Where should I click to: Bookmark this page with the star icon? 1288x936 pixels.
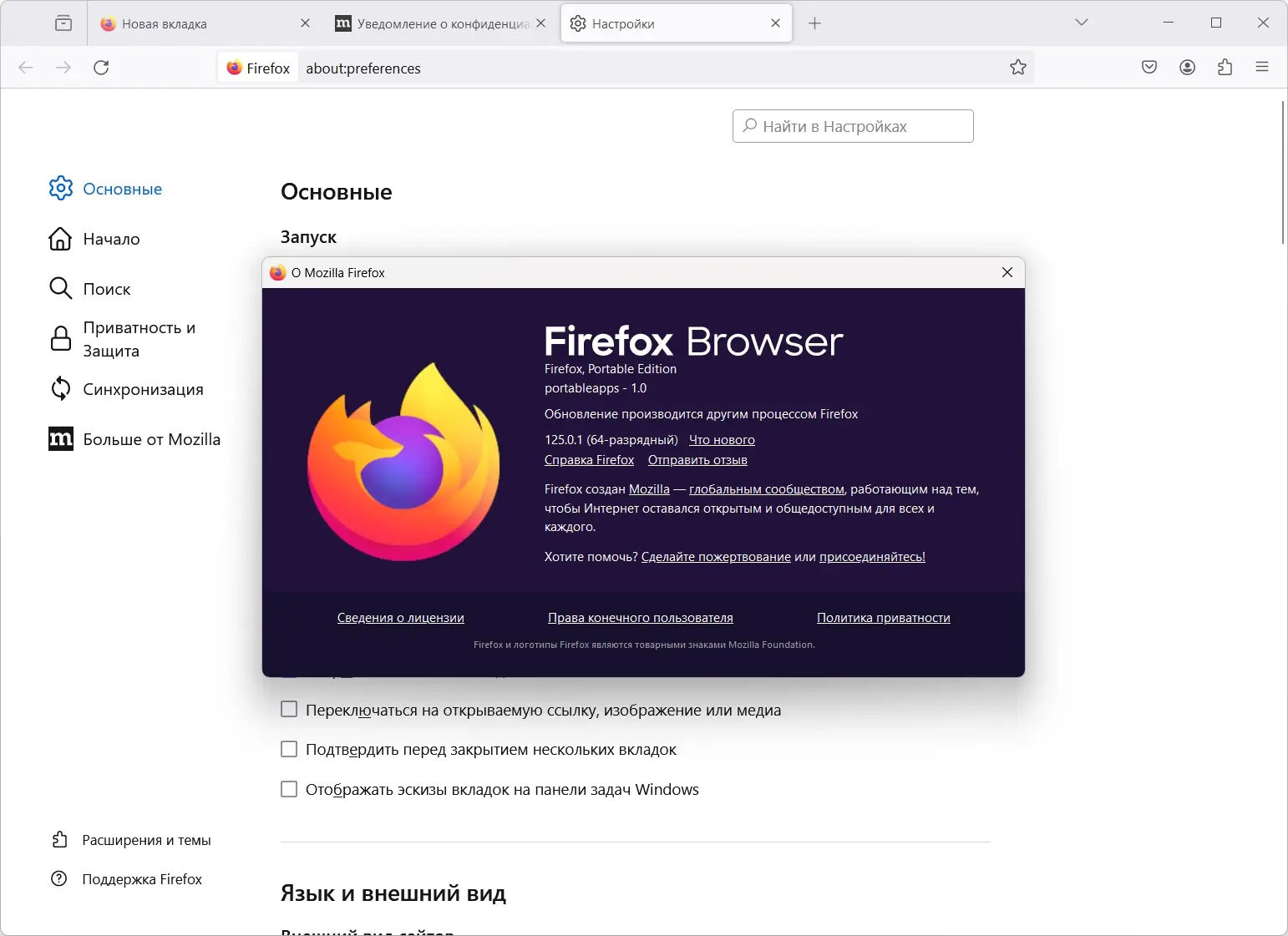click(x=1017, y=68)
